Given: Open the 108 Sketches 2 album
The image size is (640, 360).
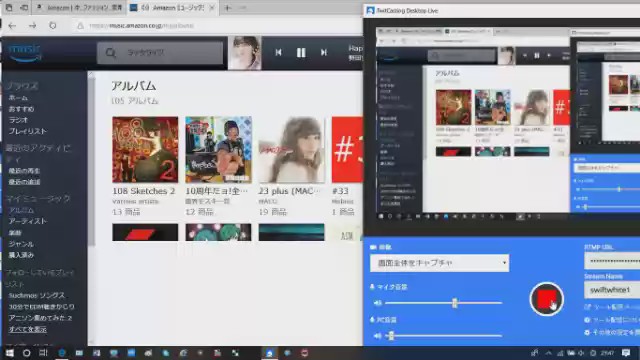Looking at the screenshot, I should pyautogui.click(x=145, y=149).
